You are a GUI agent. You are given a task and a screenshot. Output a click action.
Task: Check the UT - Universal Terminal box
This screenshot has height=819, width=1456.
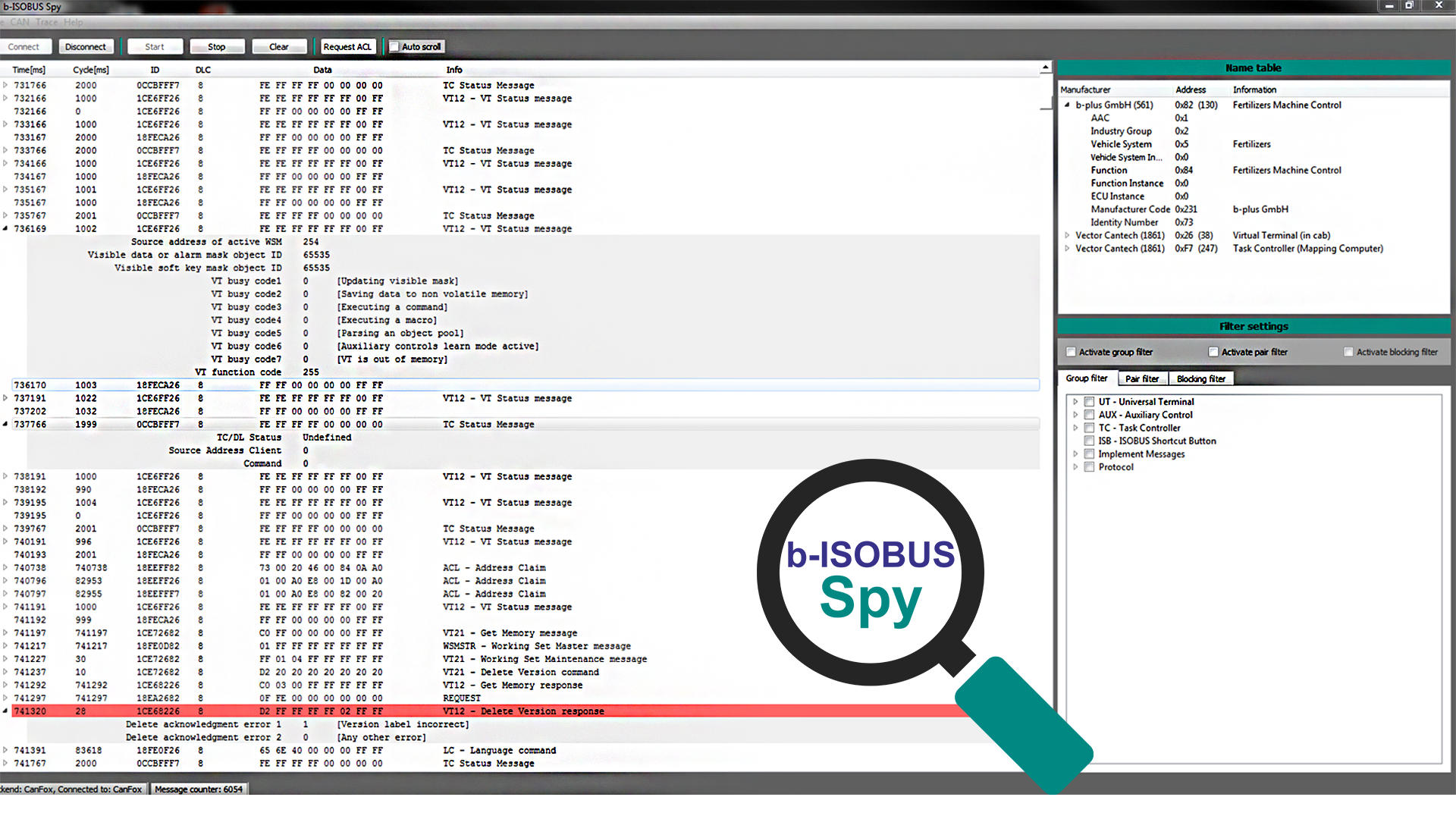pos(1089,402)
